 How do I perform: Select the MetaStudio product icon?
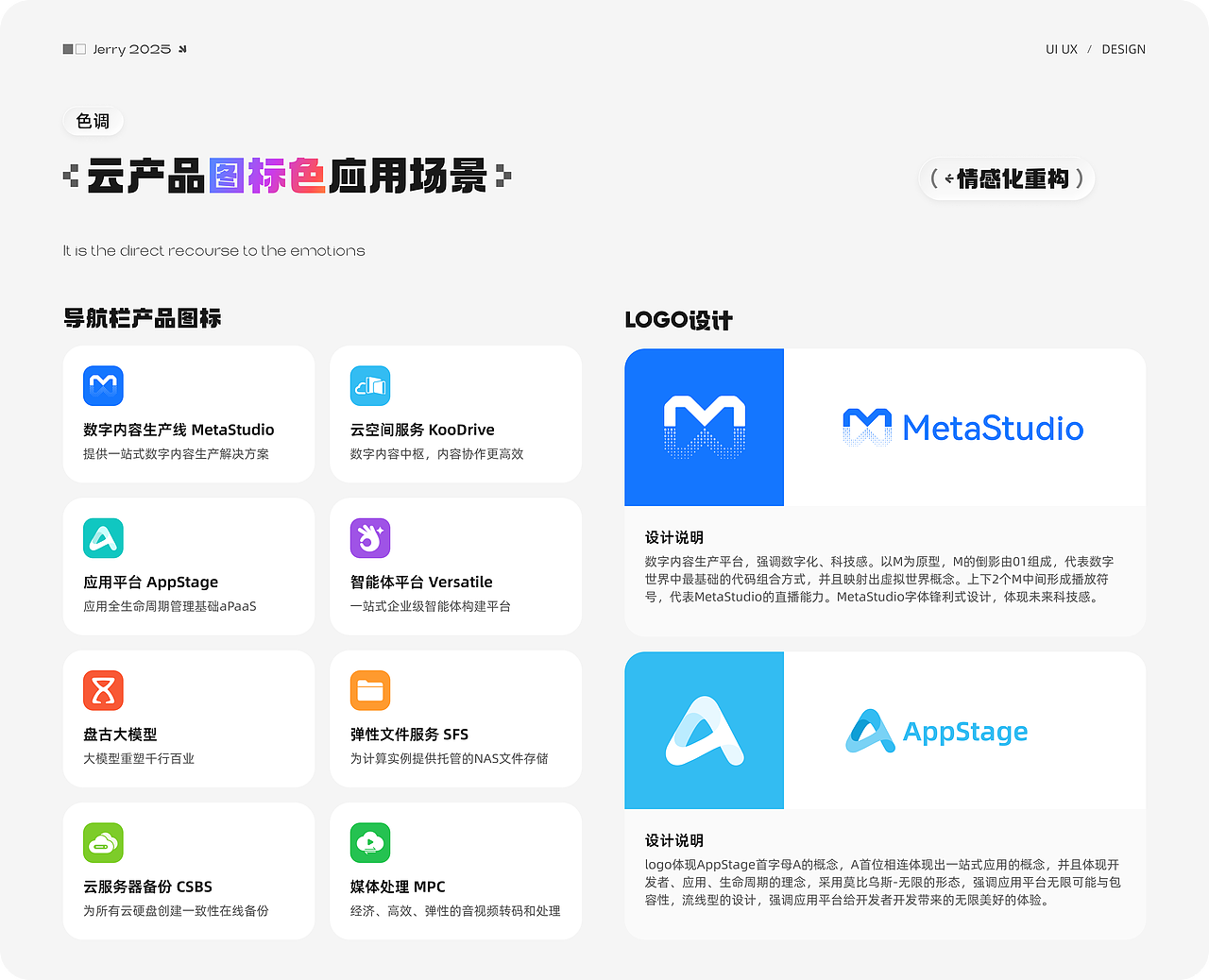(104, 386)
